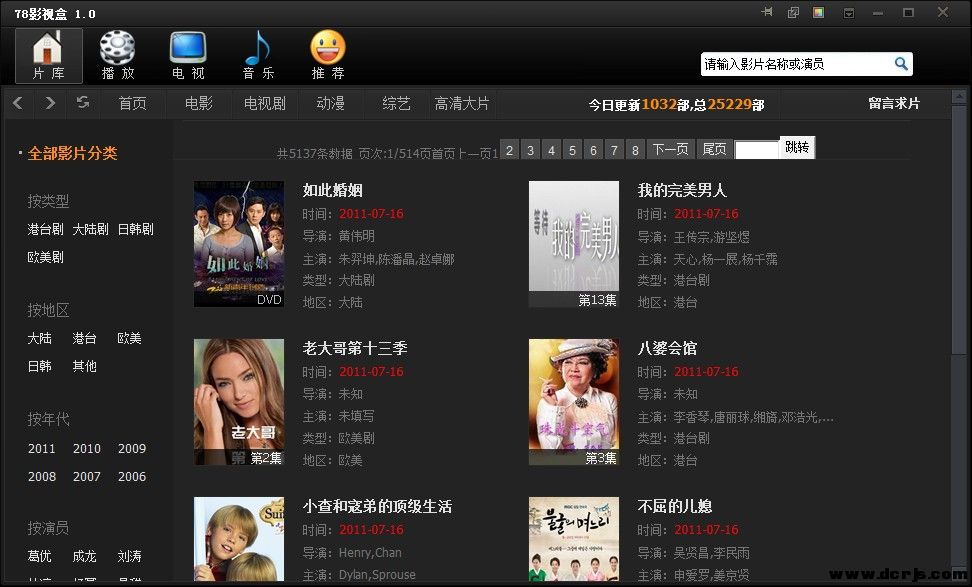Screen dimensions: 972x587
Task: Open the 推荐 smiley recommendations
Action: coord(328,56)
